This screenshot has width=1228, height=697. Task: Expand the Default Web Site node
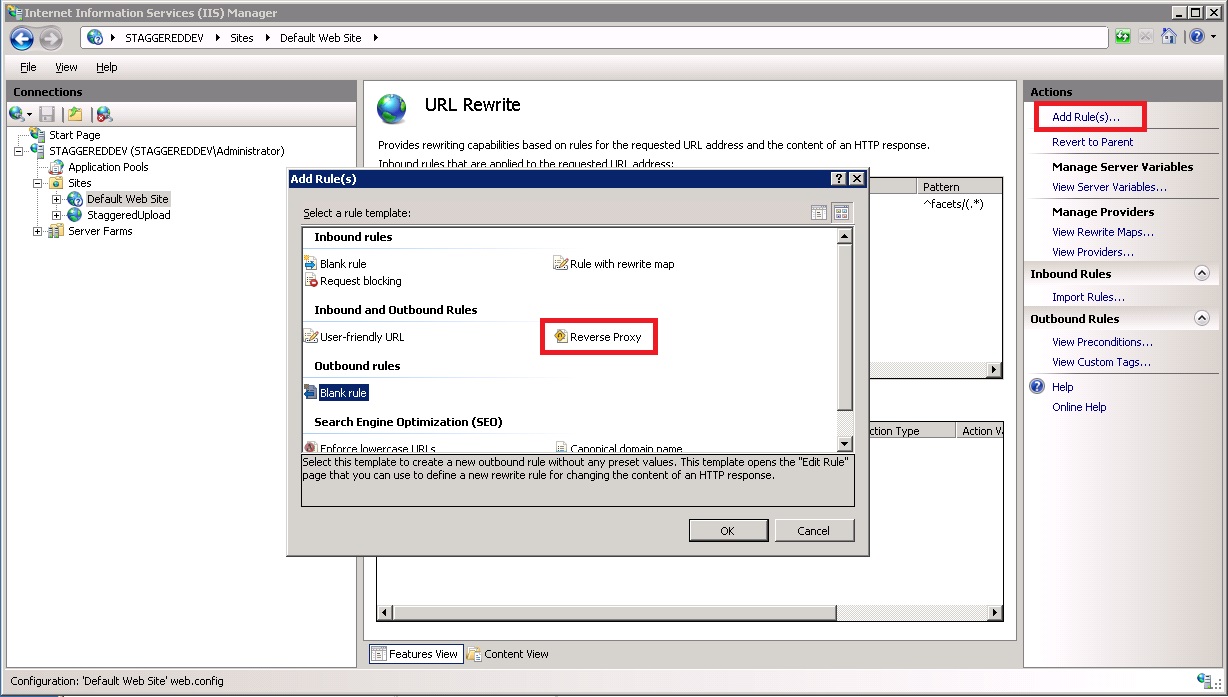click(57, 199)
